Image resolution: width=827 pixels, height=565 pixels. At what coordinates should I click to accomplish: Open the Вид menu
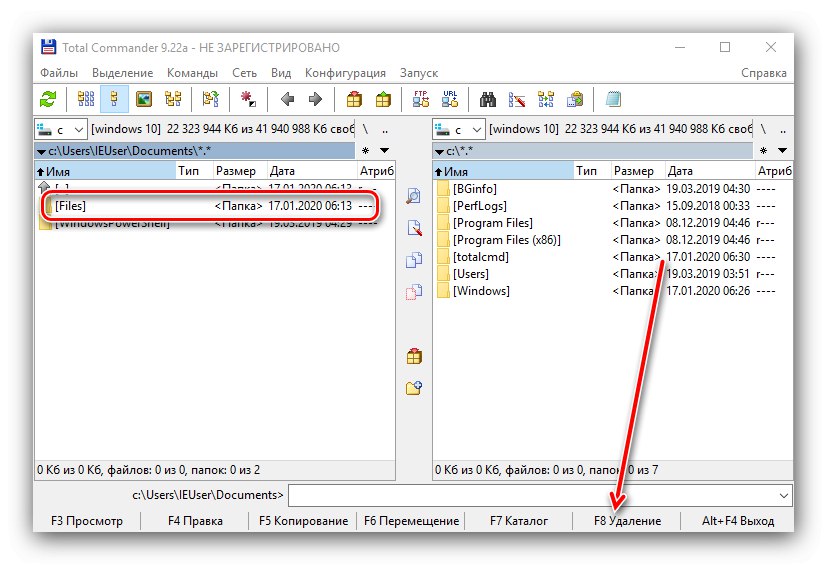[x=281, y=73]
